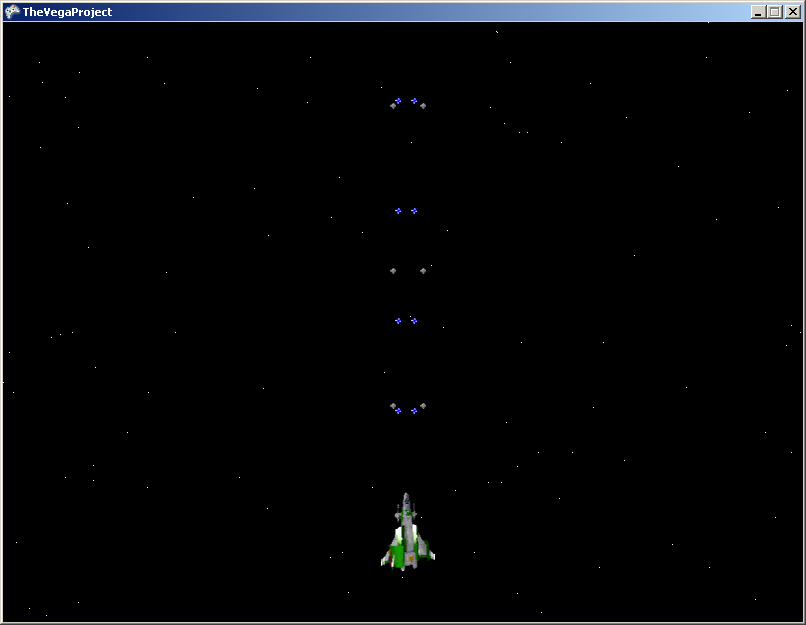Click the left gray projectile in topmost cluster

point(393,105)
